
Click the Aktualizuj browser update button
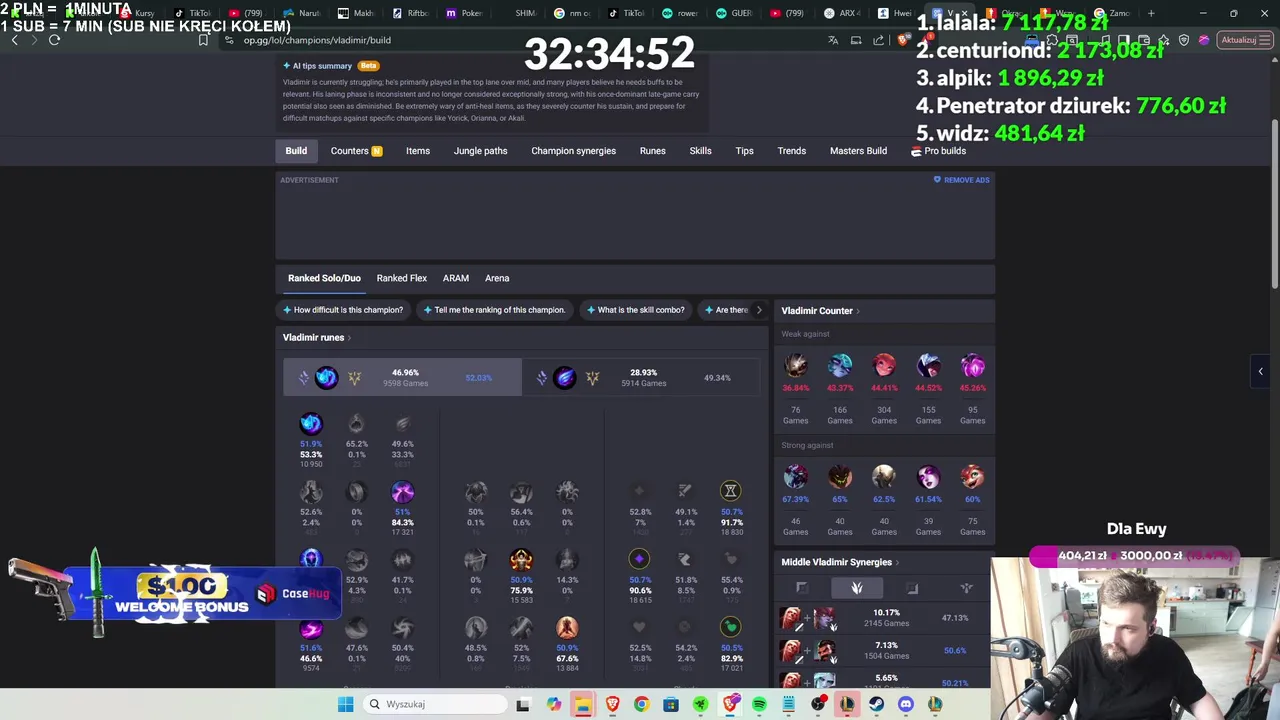[1244, 40]
